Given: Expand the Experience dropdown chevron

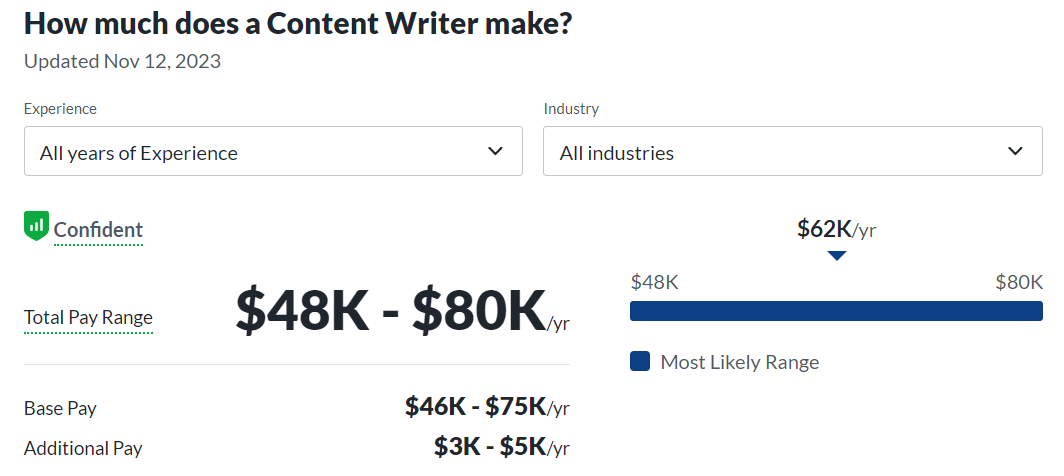Looking at the screenshot, I should pos(495,151).
